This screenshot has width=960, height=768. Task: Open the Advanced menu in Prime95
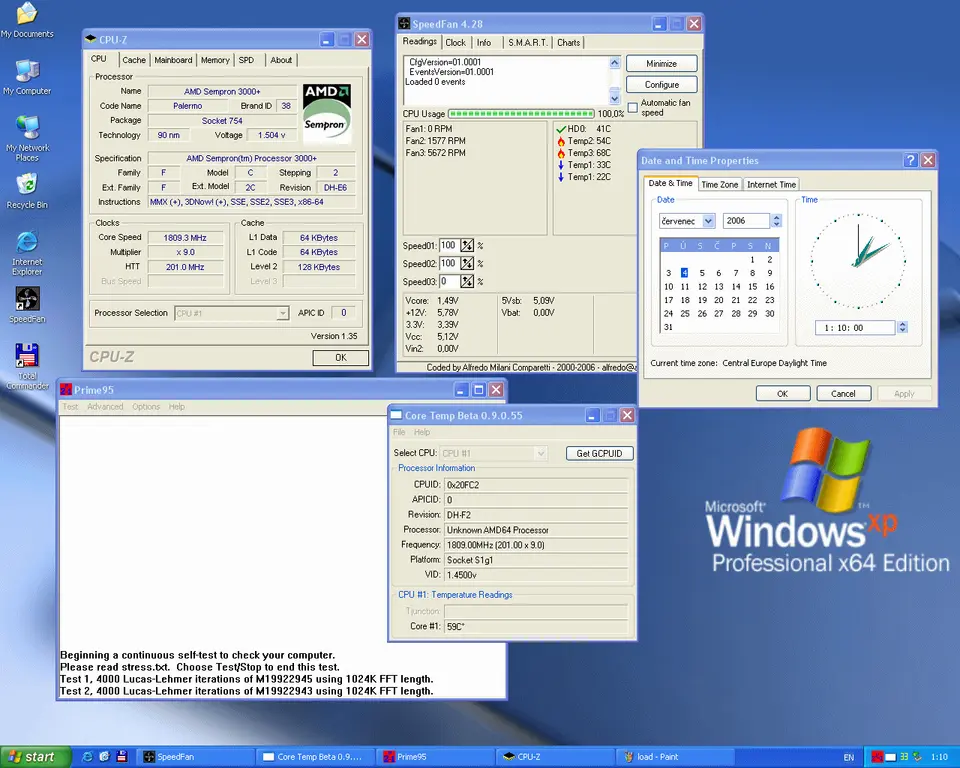click(105, 407)
